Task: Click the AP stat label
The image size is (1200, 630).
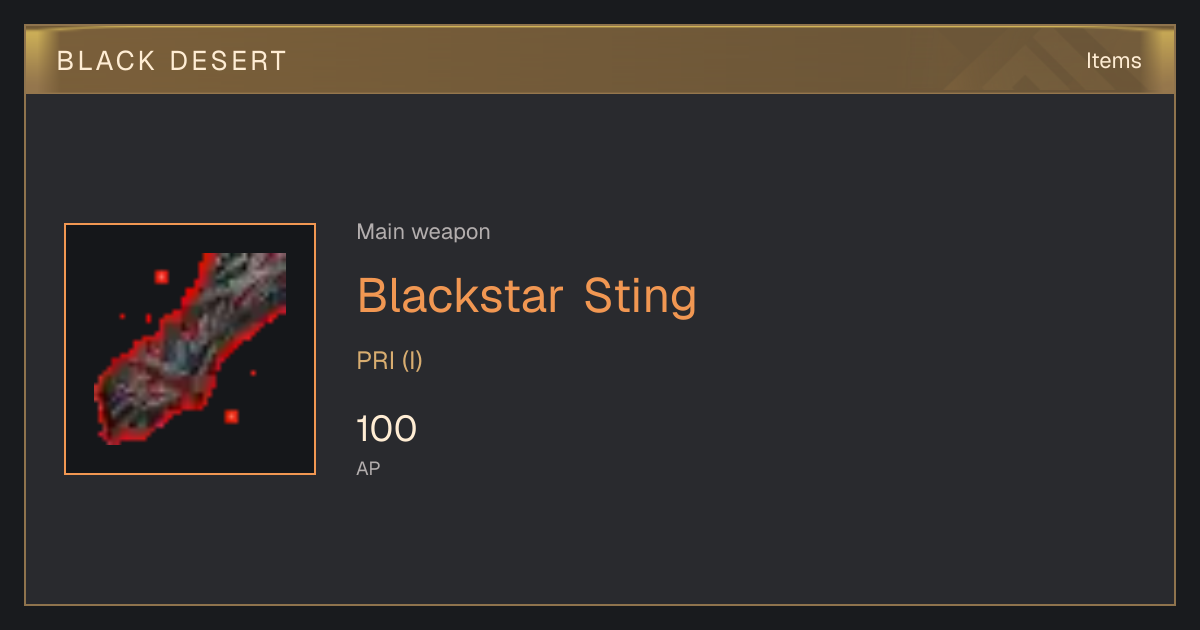Action: pyautogui.click(x=368, y=468)
